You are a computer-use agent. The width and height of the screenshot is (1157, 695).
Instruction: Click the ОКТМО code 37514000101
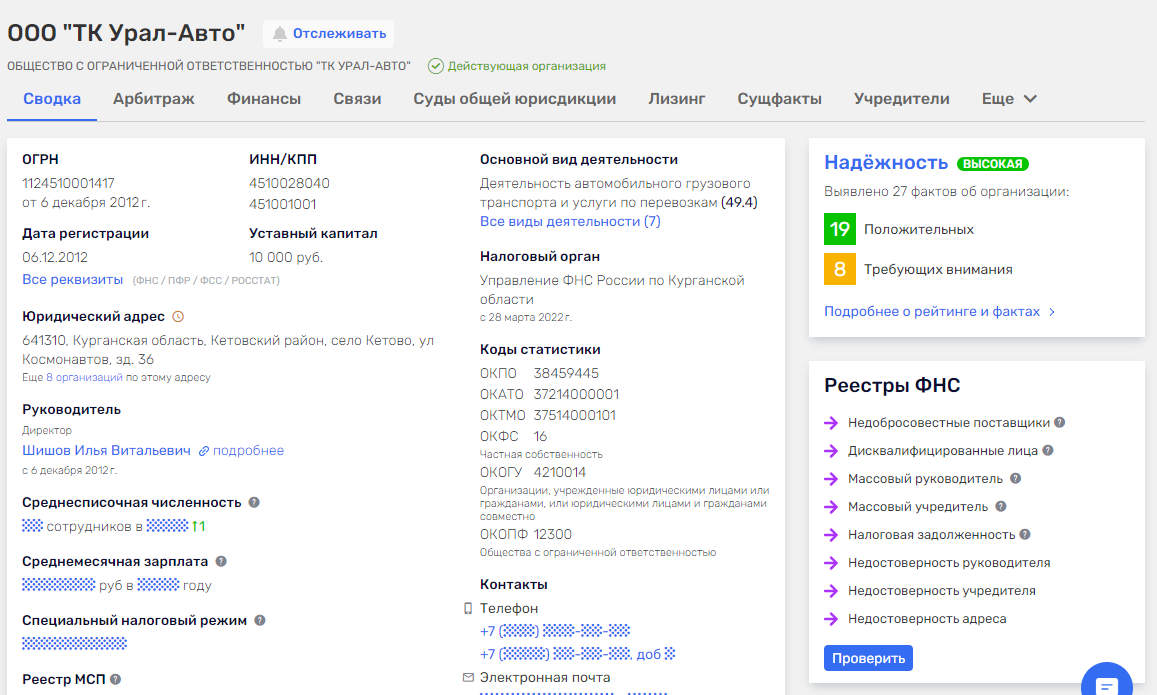click(574, 415)
